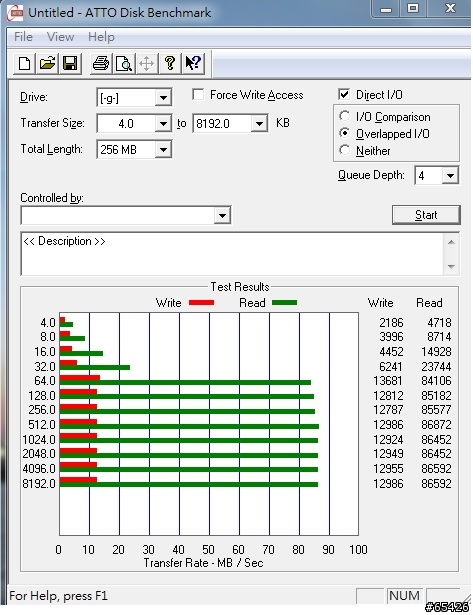This screenshot has width=473, height=615.
Task: Uncheck the Direct I/O checkbox
Action: pyautogui.click(x=344, y=94)
